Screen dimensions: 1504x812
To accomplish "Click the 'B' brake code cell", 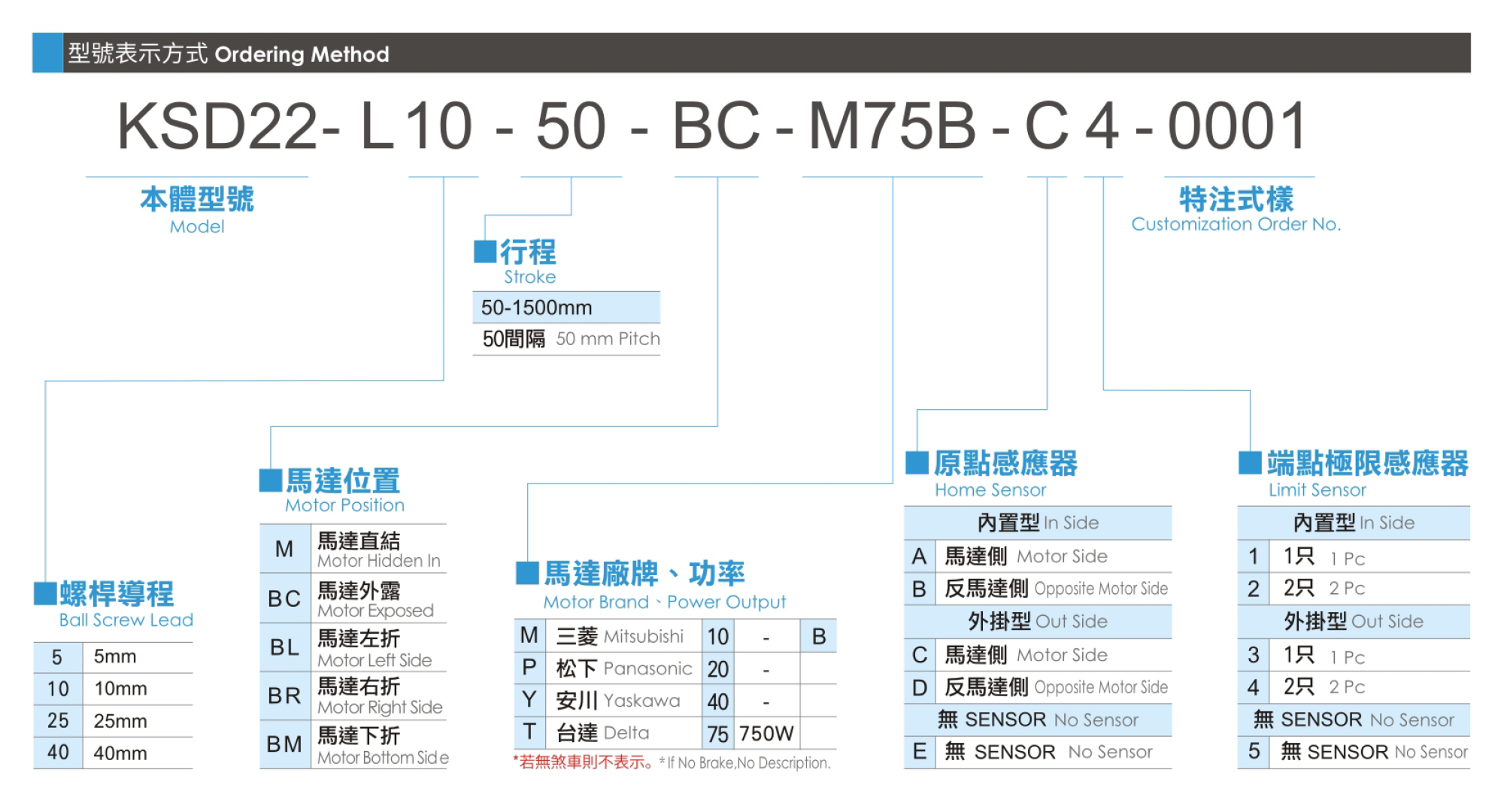I will point(819,637).
